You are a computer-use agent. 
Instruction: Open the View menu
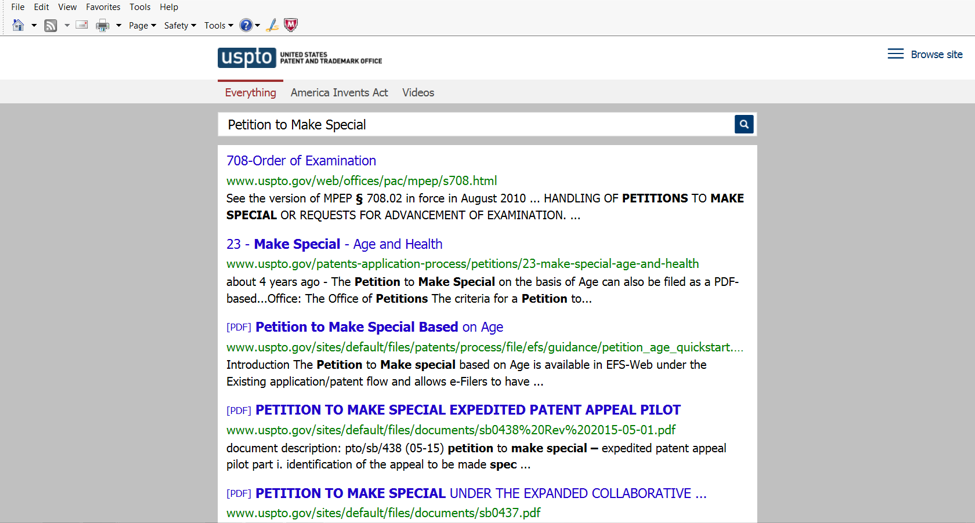coord(67,7)
